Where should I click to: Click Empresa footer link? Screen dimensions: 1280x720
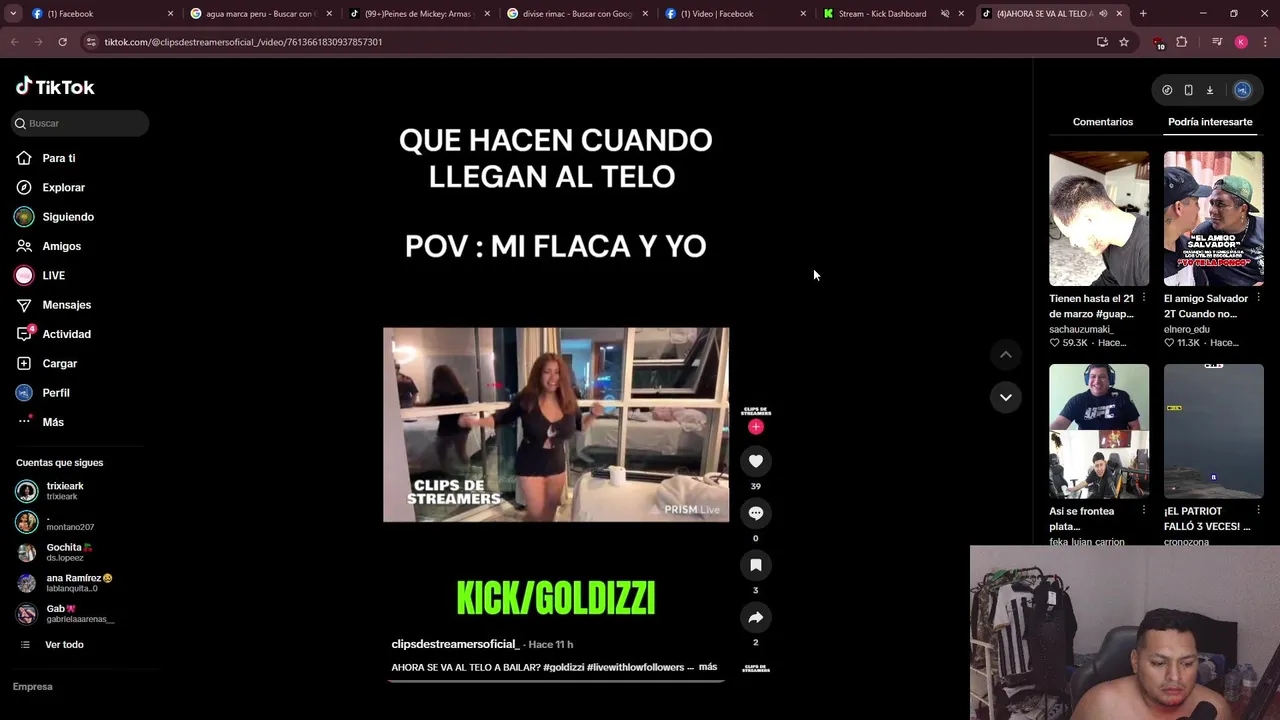(x=33, y=687)
